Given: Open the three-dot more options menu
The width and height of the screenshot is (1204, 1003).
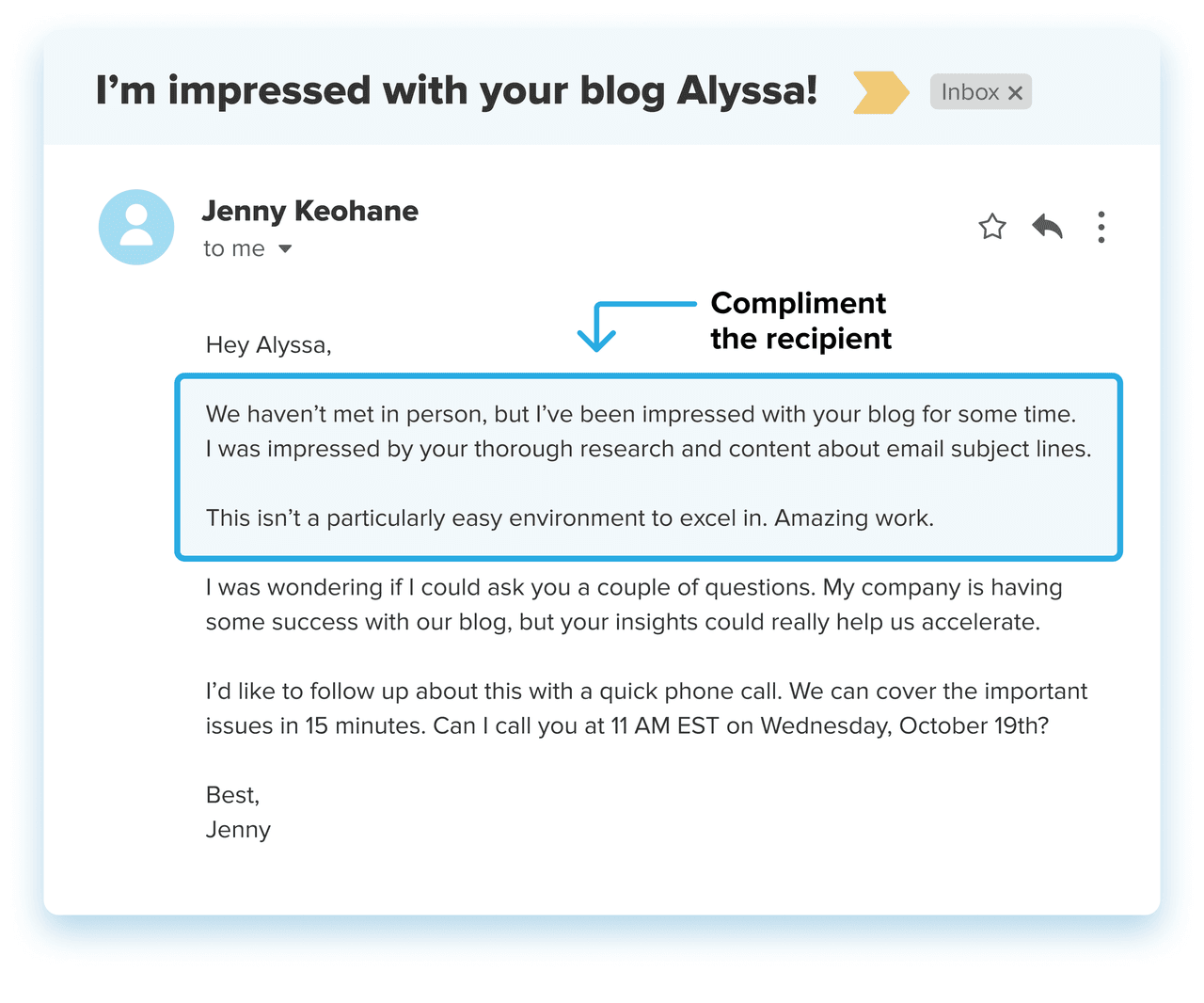Looking at the screenshot, I should (x=1101, y=227).
